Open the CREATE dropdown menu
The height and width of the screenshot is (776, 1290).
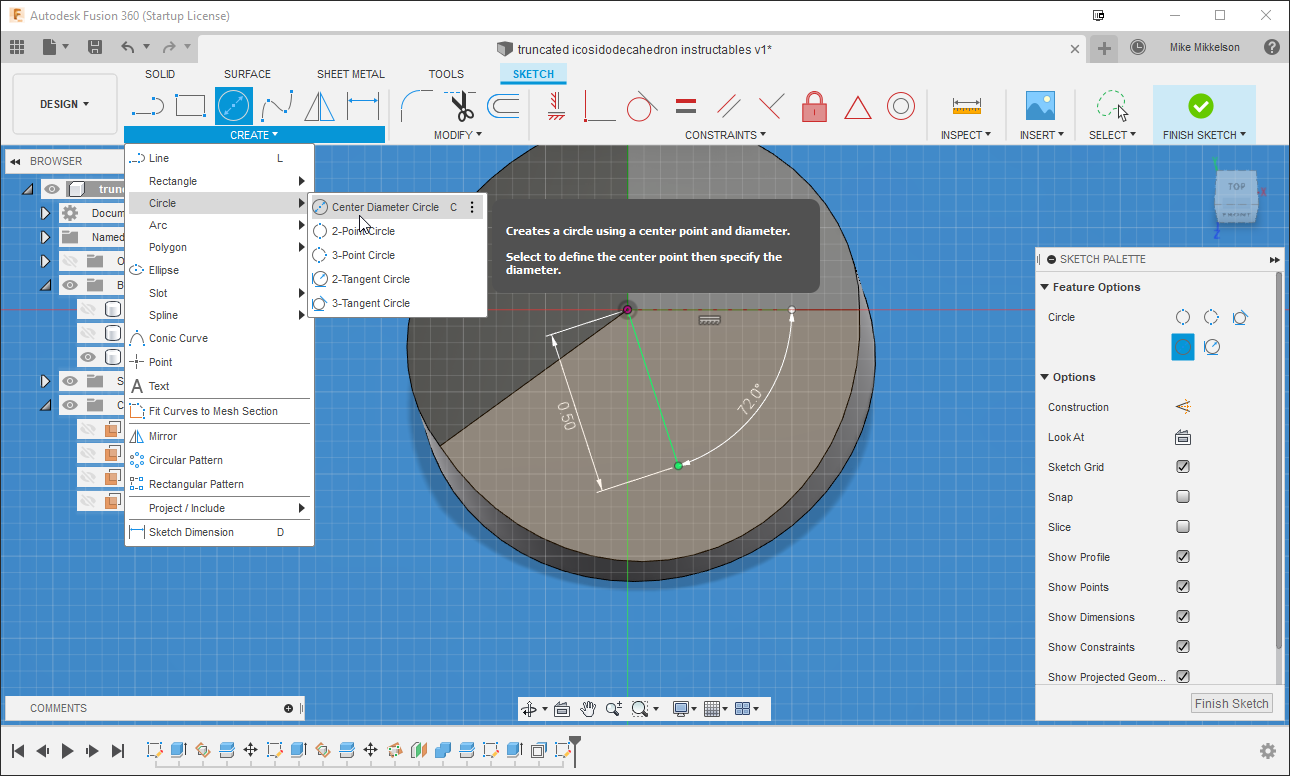coord(253,134)
